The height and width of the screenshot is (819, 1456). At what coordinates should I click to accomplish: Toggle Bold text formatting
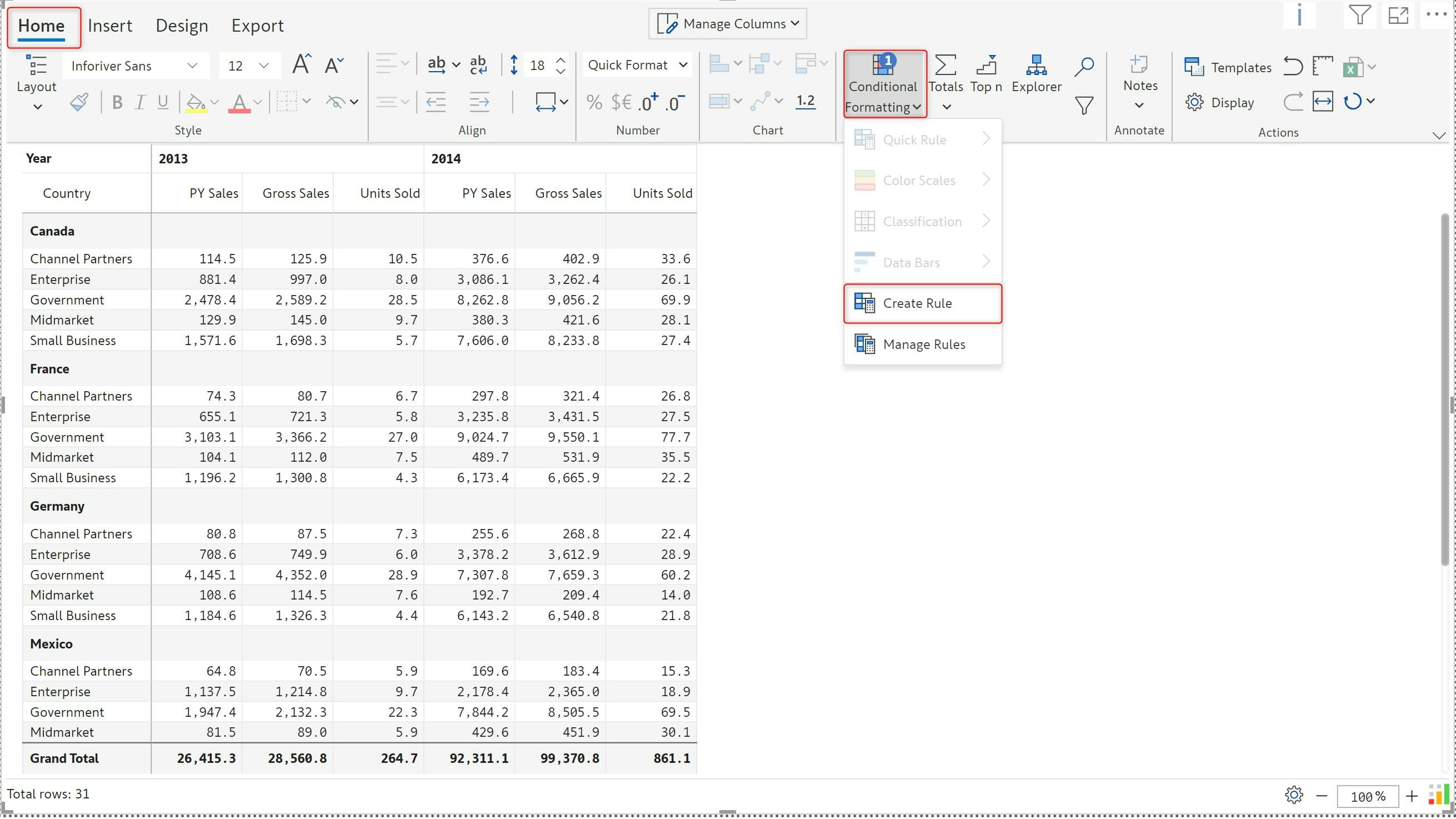(x=117, y=102)
